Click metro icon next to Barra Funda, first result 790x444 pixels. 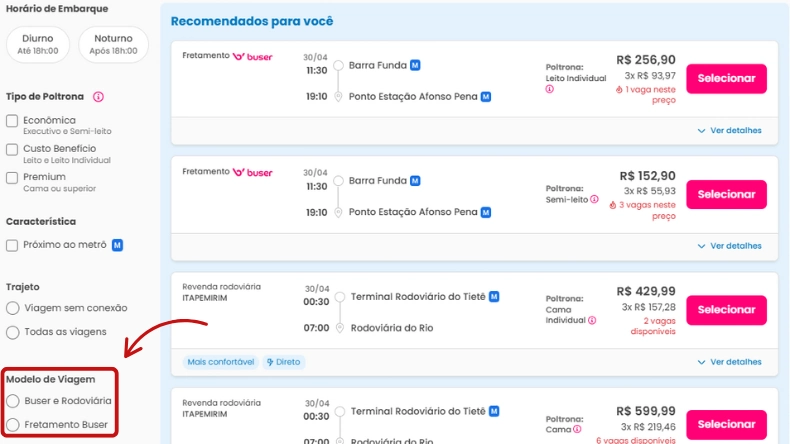[x=415, y=65]
